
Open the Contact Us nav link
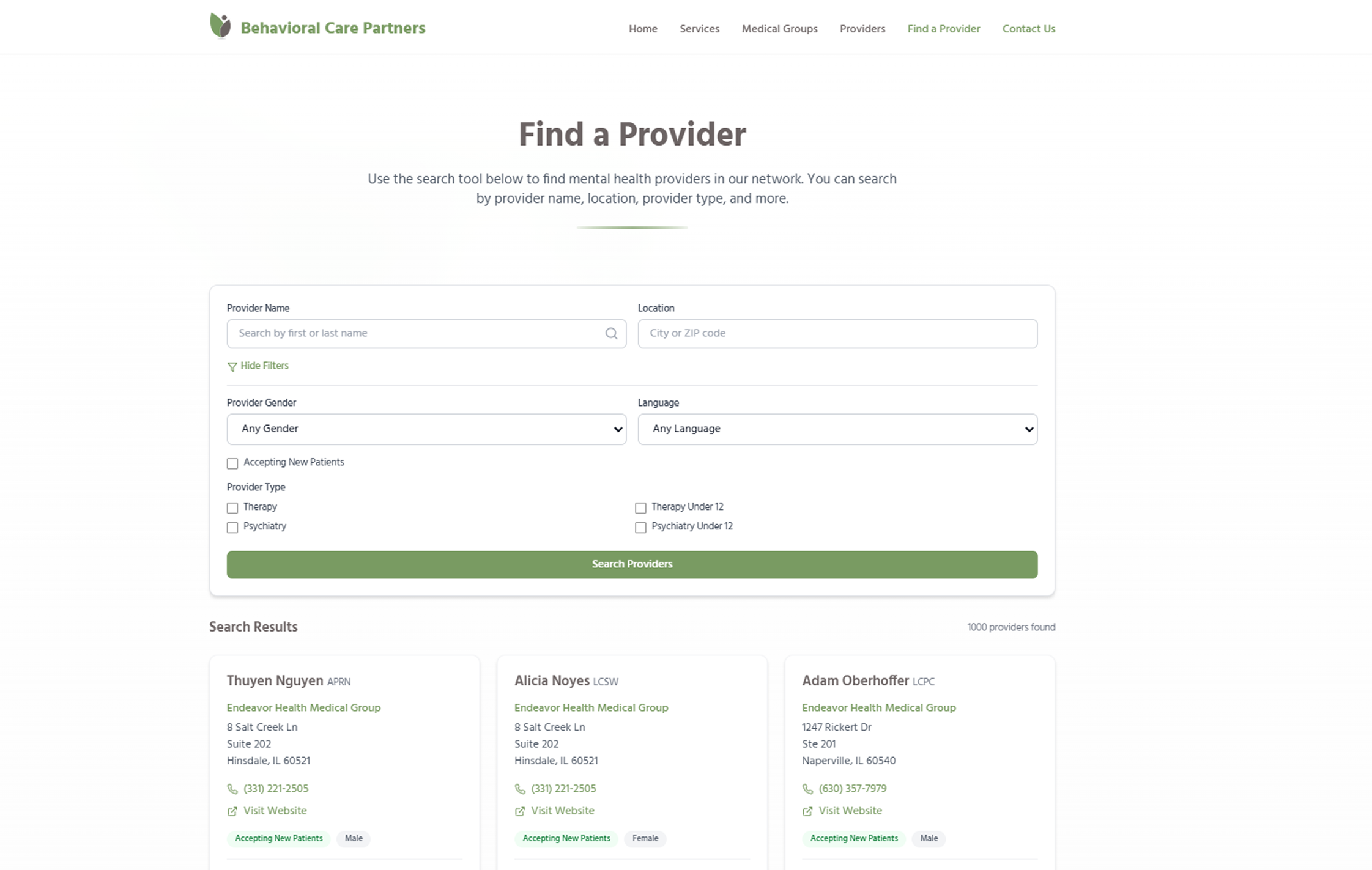(x=1028, y=29)
